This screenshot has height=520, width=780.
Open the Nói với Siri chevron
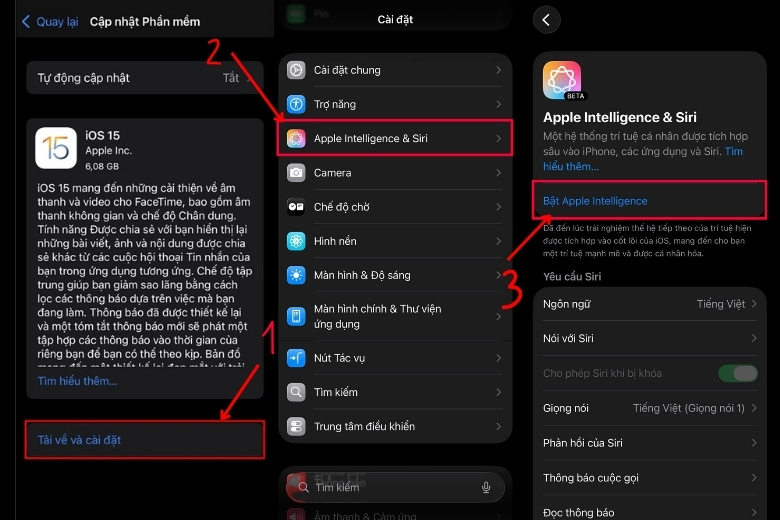click(x=754, y=338)
